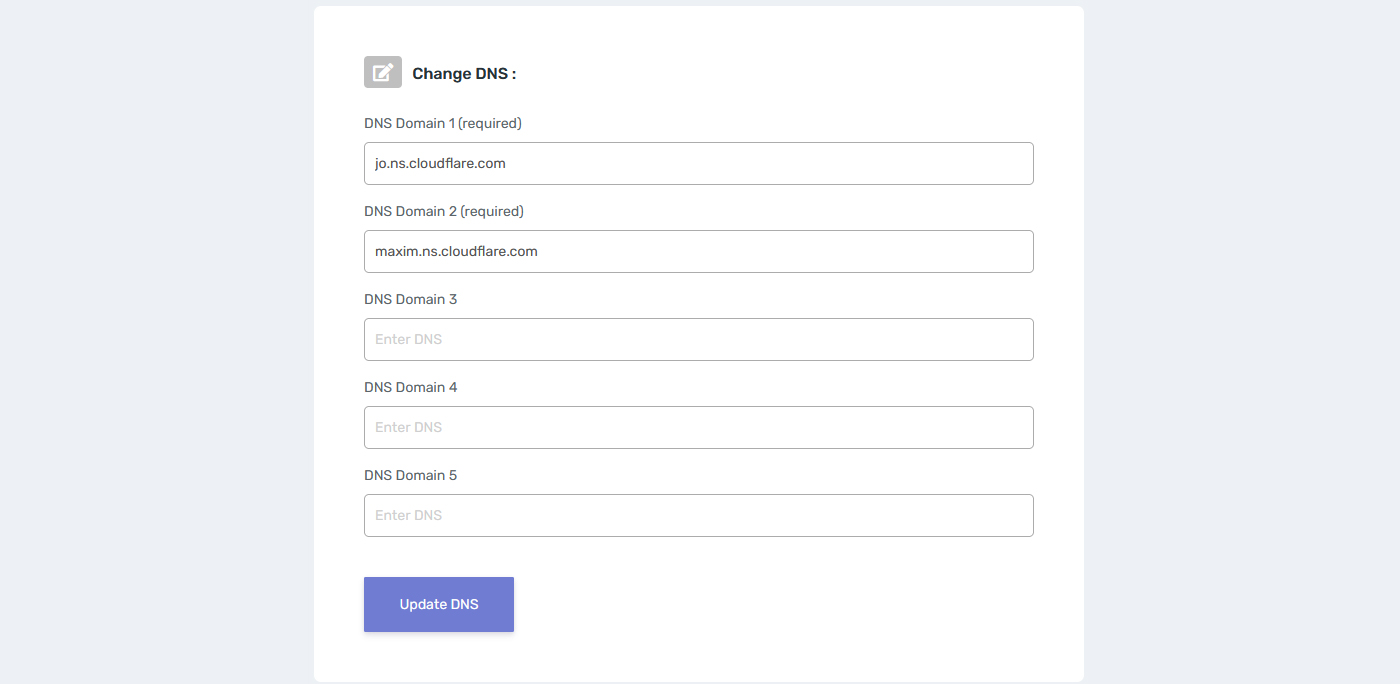Click the "DNS Domain 3" label
The image size is (1400, 684).
point(410,300)
